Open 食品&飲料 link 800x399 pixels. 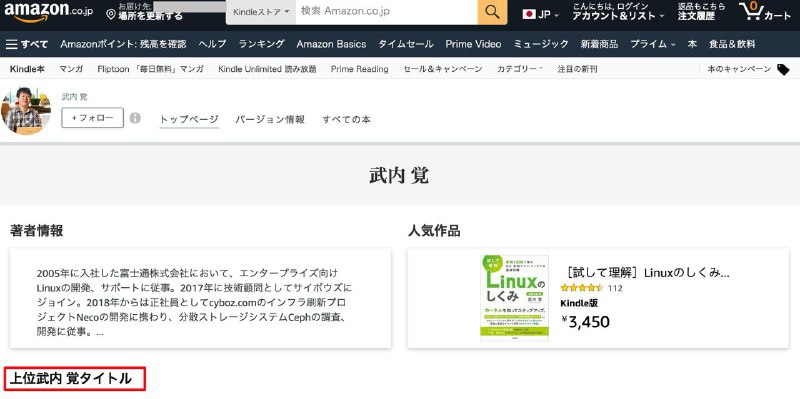click(x=732, y=44)
